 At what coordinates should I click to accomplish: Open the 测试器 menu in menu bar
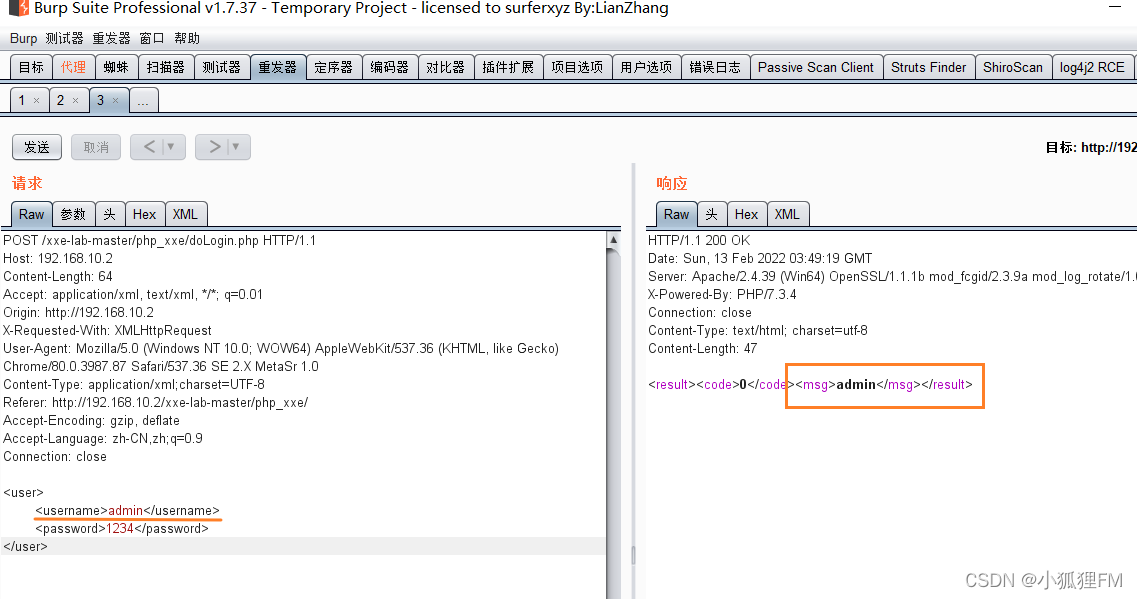click(64, 38)
